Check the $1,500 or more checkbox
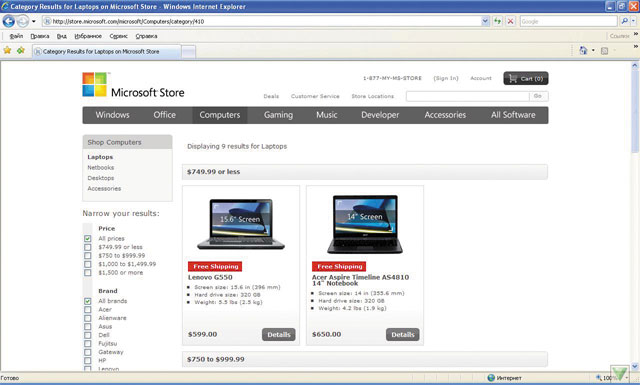 88,273
